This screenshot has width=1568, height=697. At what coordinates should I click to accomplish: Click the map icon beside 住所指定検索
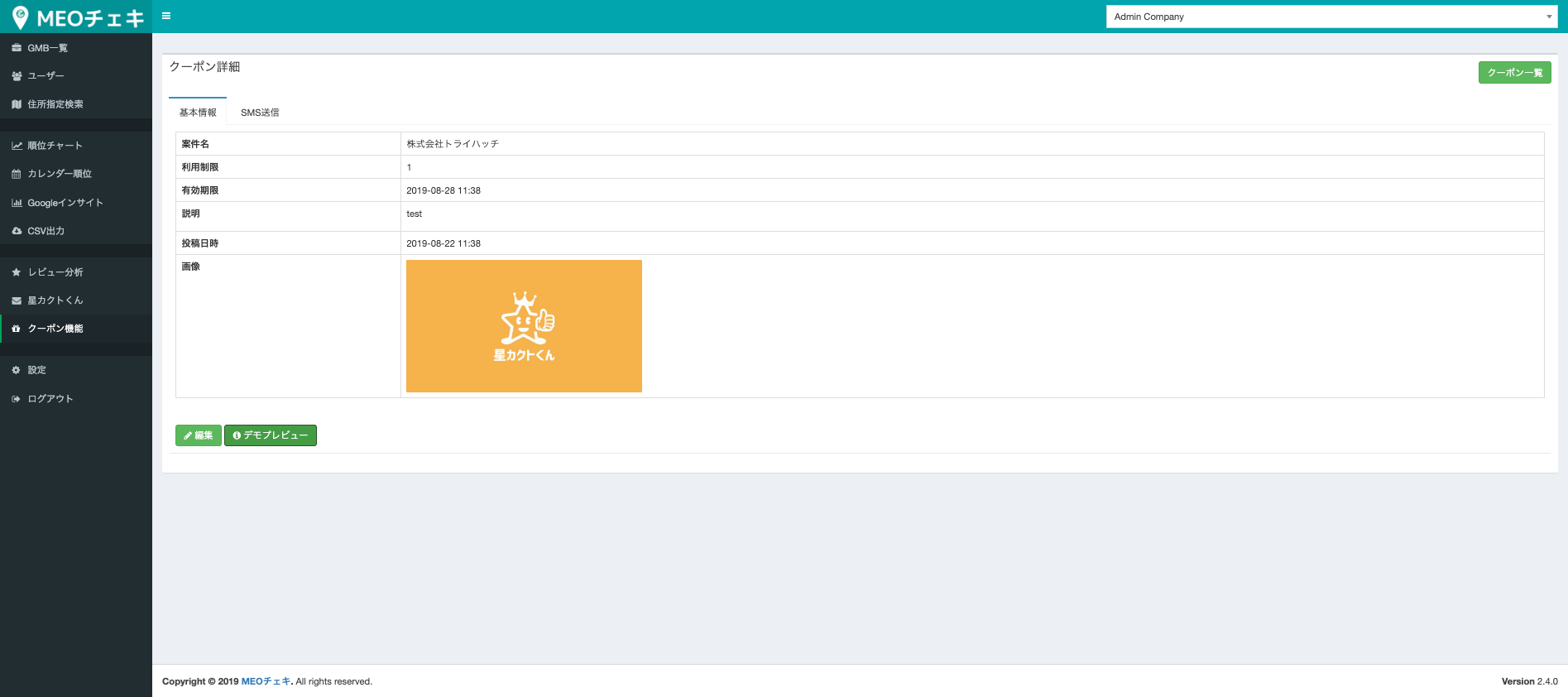(17, 104)
